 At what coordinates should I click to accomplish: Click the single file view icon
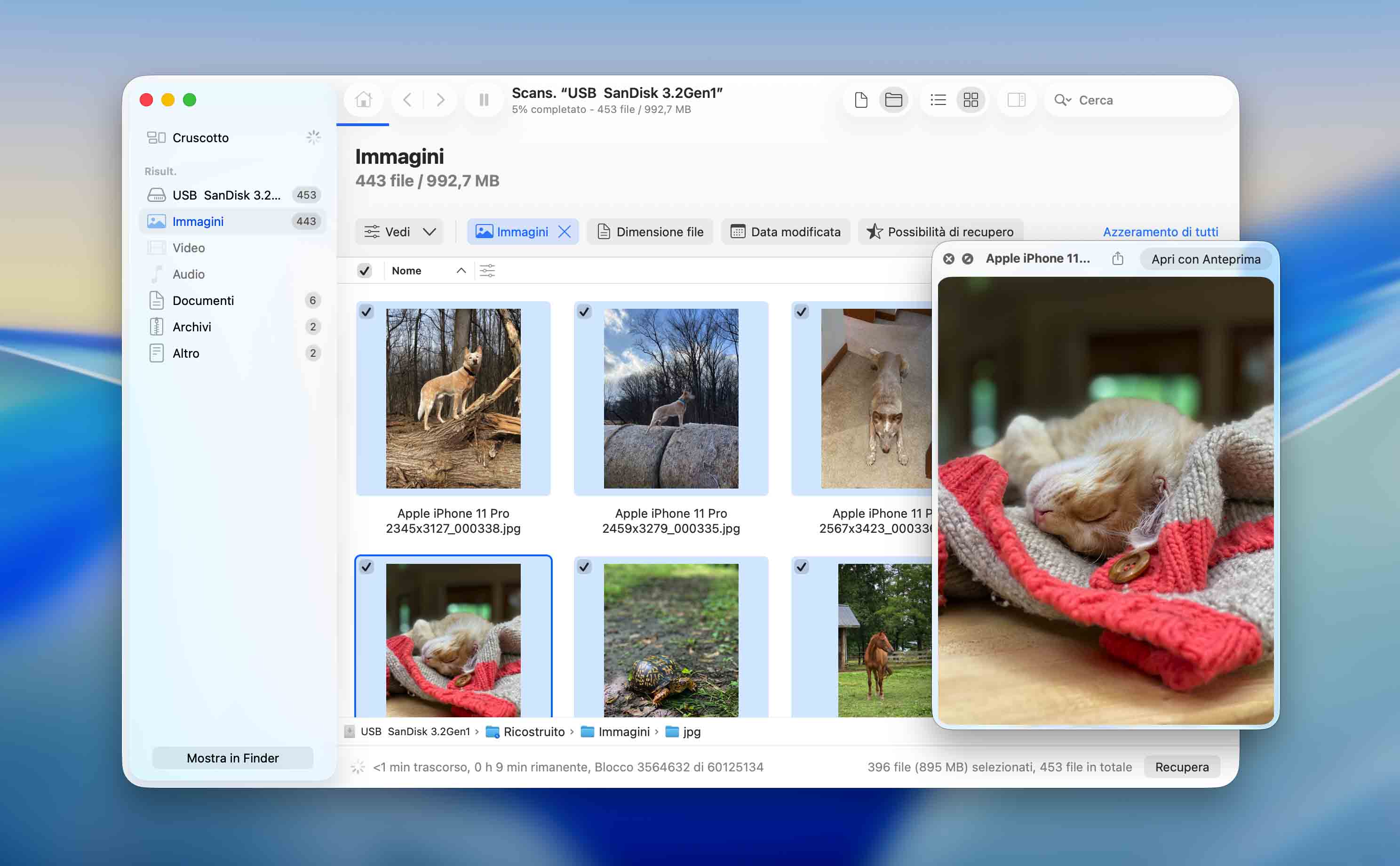[x=861, y=100]
